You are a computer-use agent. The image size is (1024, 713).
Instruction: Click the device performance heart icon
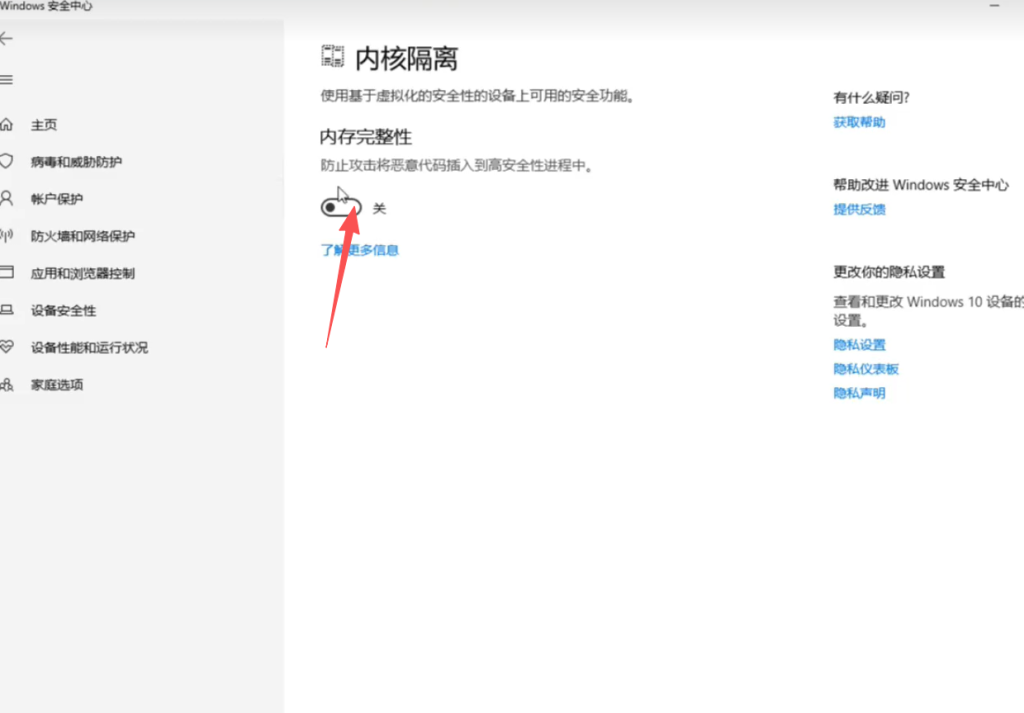[7, 347]
